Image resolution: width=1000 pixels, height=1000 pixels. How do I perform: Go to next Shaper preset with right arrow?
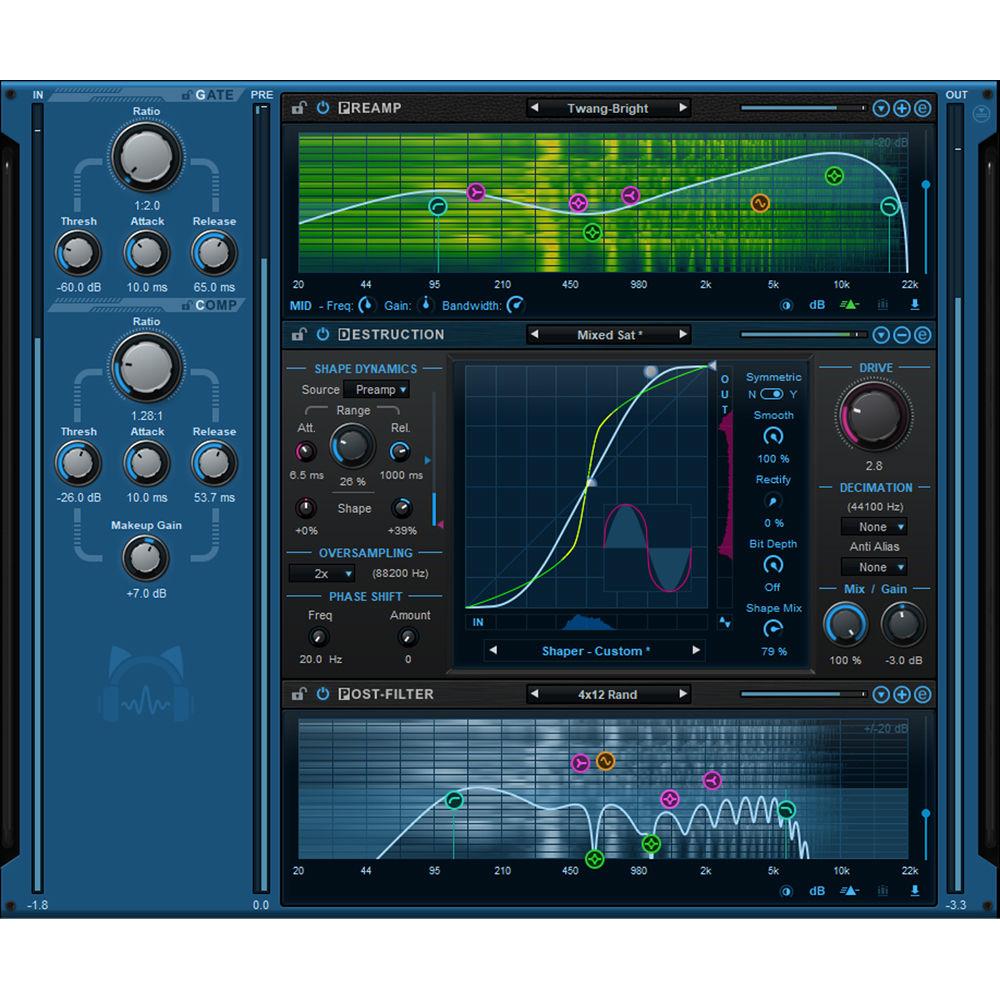coord(694,651)
